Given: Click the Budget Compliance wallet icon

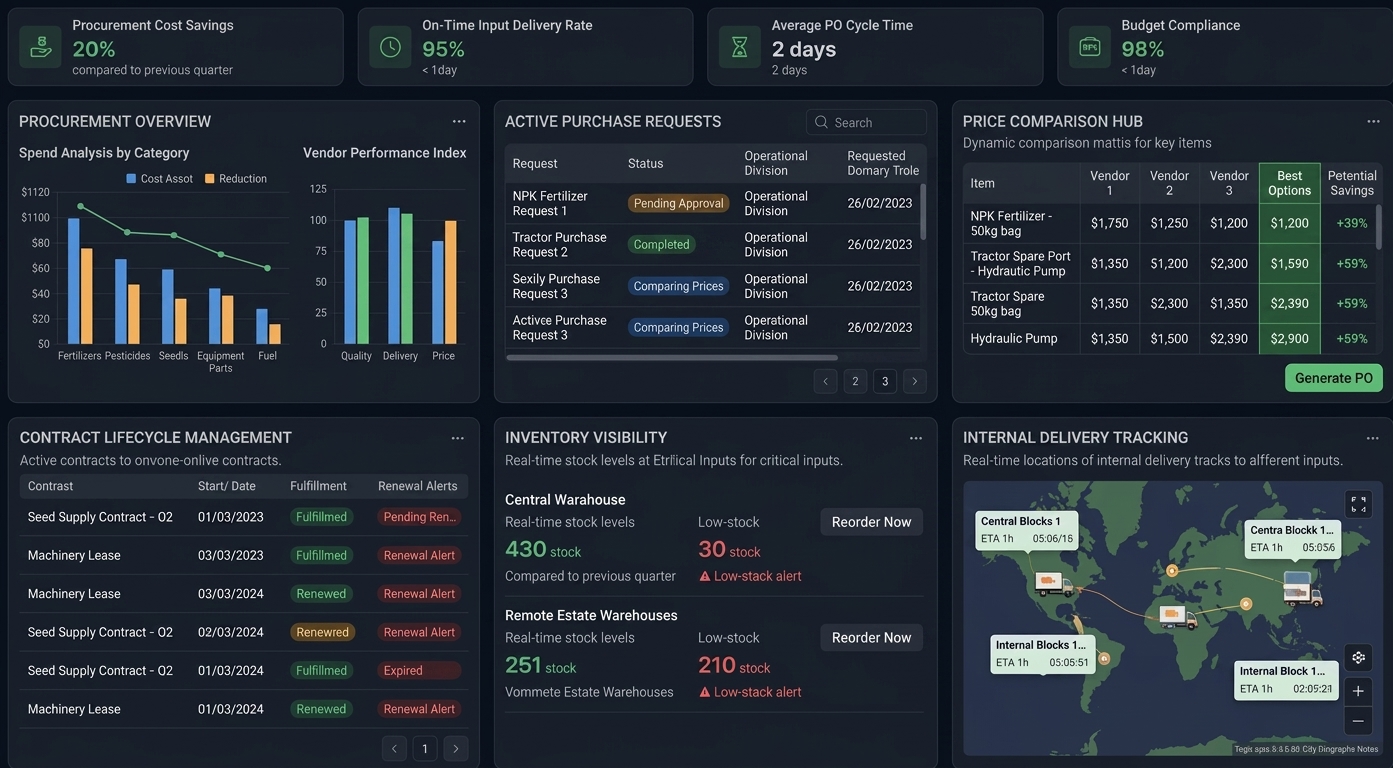Looking at the screenshot, I should (x=1089, y=47).
